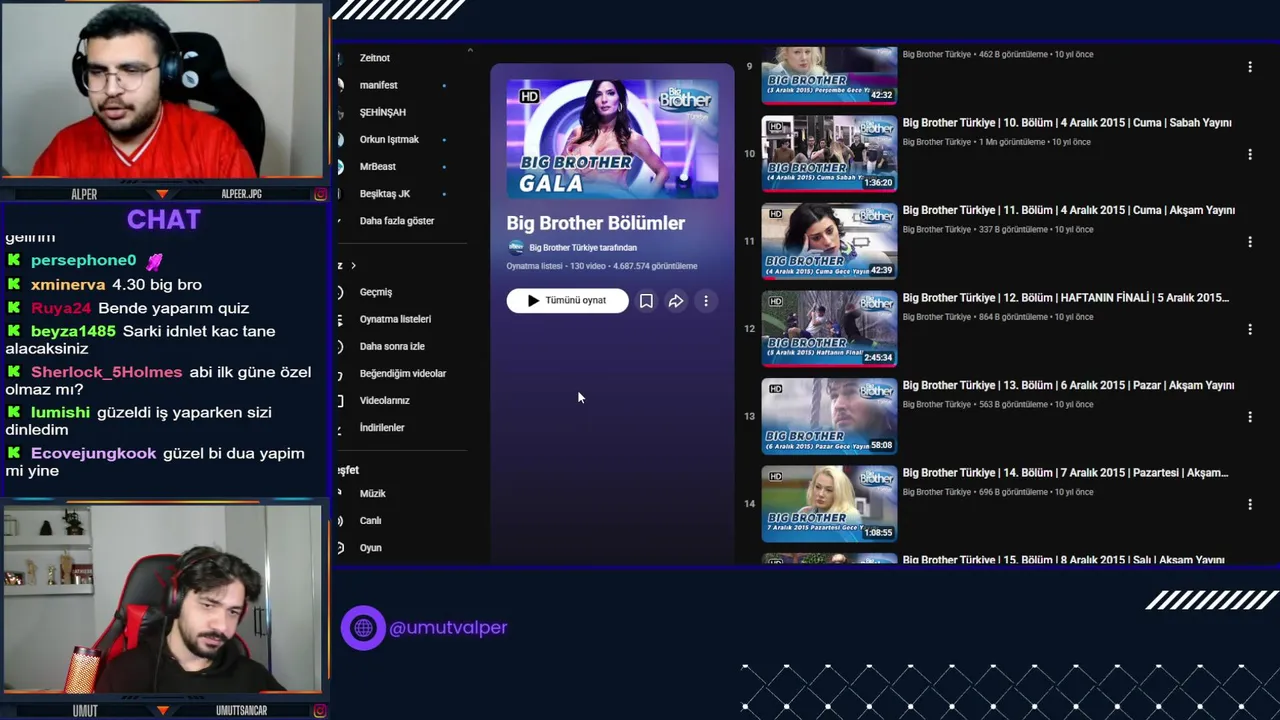Click chat username Ruya24
The width and height of the screenshot is (1280, 720).
click(x=61, y=308)
